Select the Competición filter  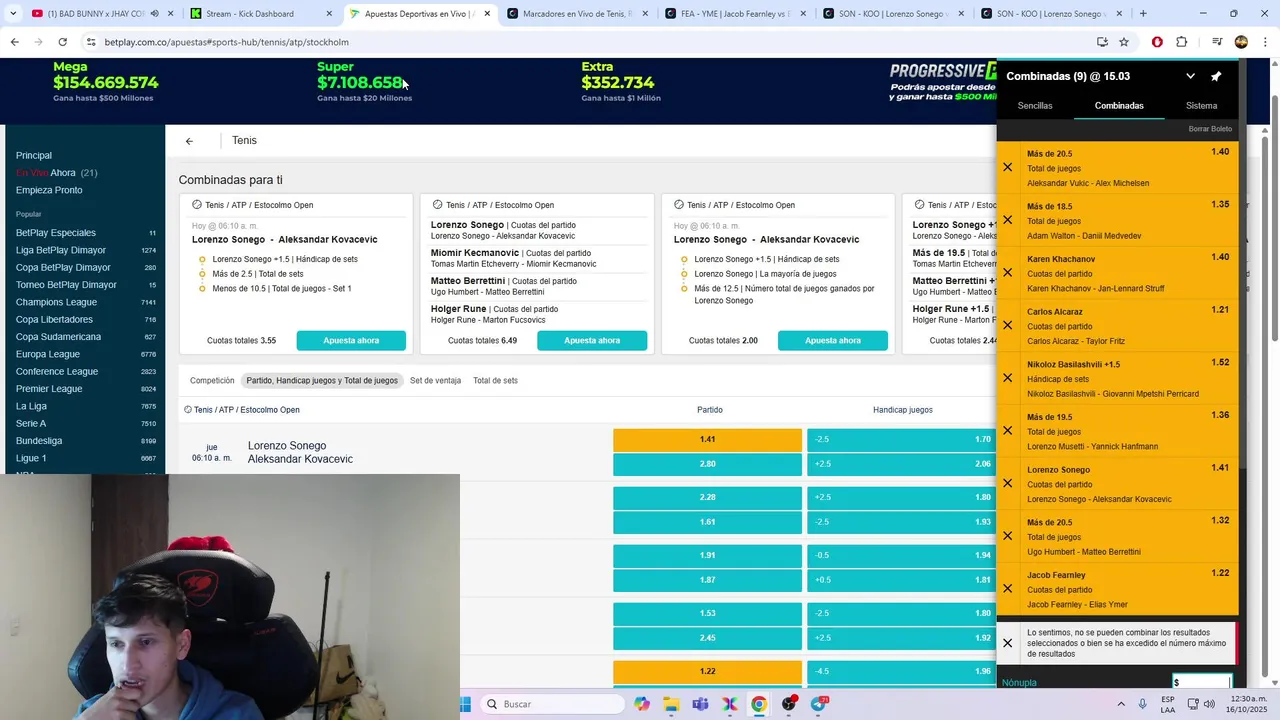212,381
